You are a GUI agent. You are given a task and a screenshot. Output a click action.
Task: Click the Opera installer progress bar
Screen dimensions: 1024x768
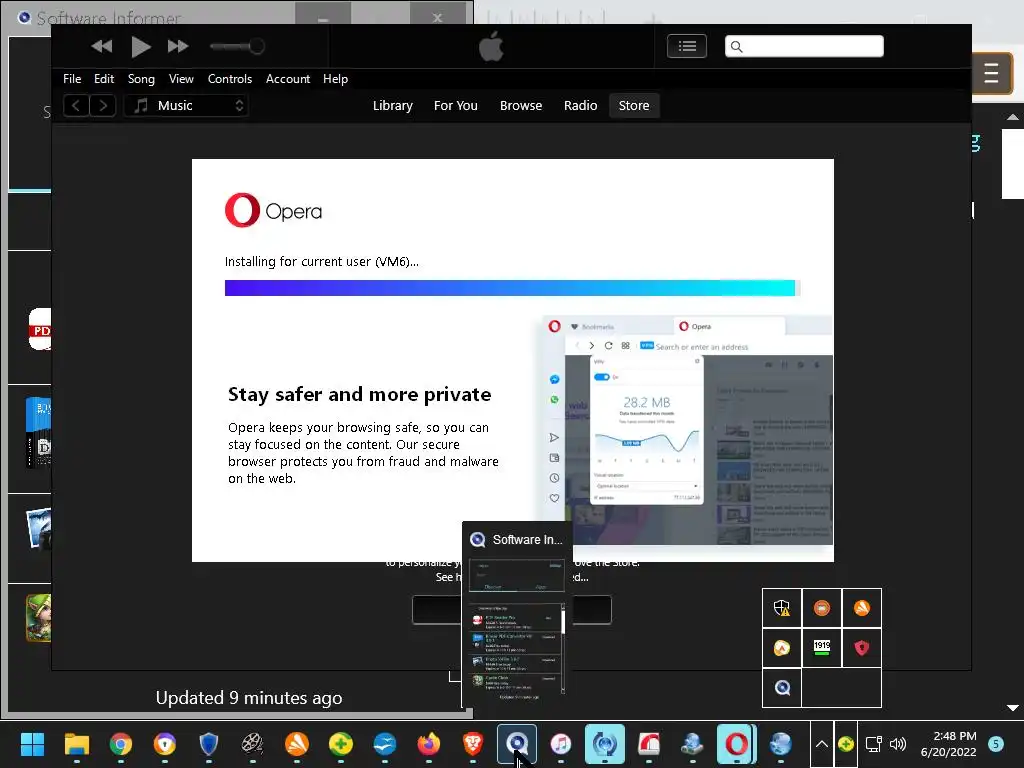pyautogui.click(x=513, y=288)
